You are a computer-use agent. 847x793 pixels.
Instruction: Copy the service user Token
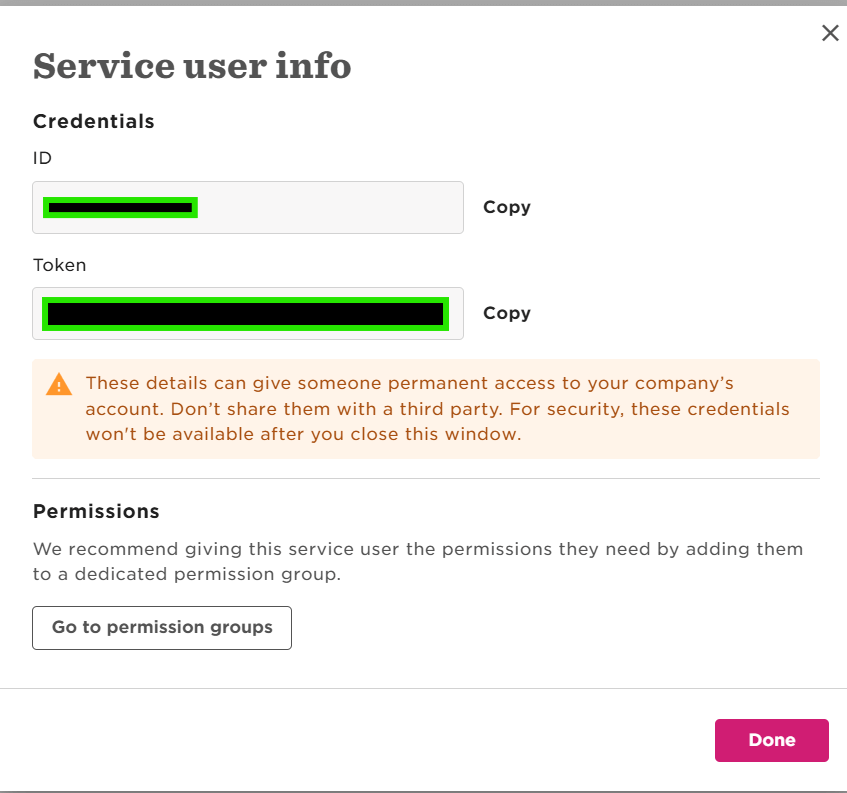point(507,313)
